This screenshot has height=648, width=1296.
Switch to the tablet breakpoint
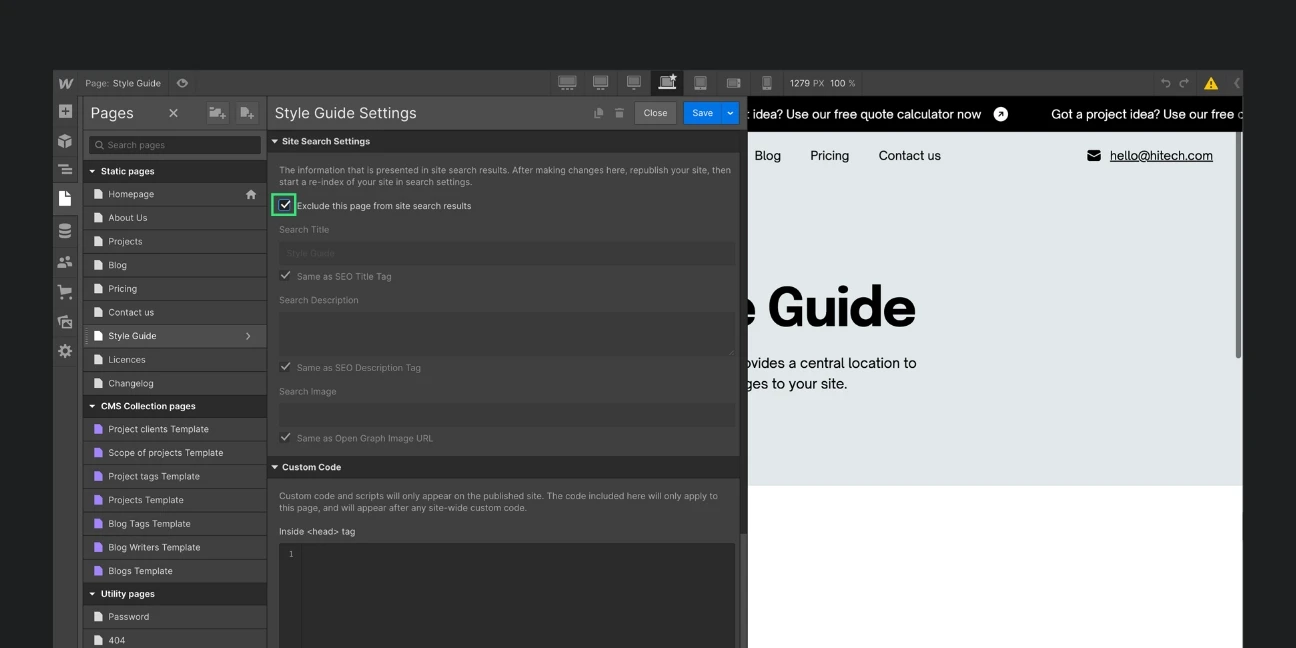(x=700, y=83)
